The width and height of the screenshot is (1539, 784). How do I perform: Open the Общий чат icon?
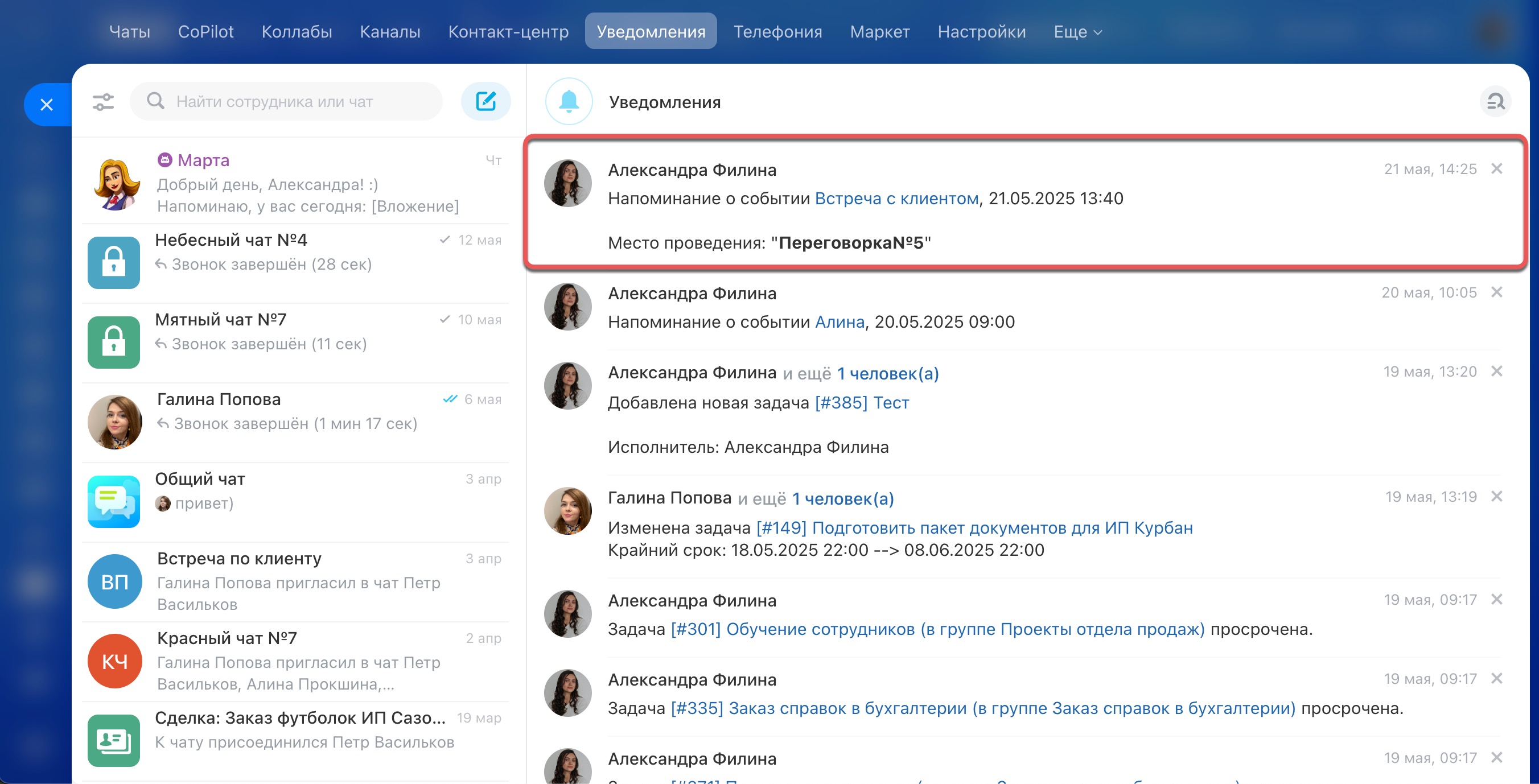pos(113,501)
